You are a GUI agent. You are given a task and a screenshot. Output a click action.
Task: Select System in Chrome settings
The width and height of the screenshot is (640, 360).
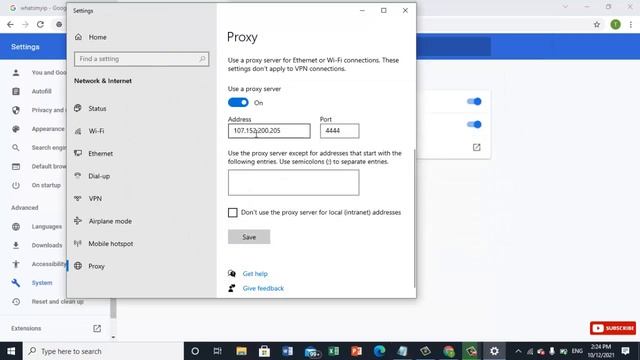[42, 283]
